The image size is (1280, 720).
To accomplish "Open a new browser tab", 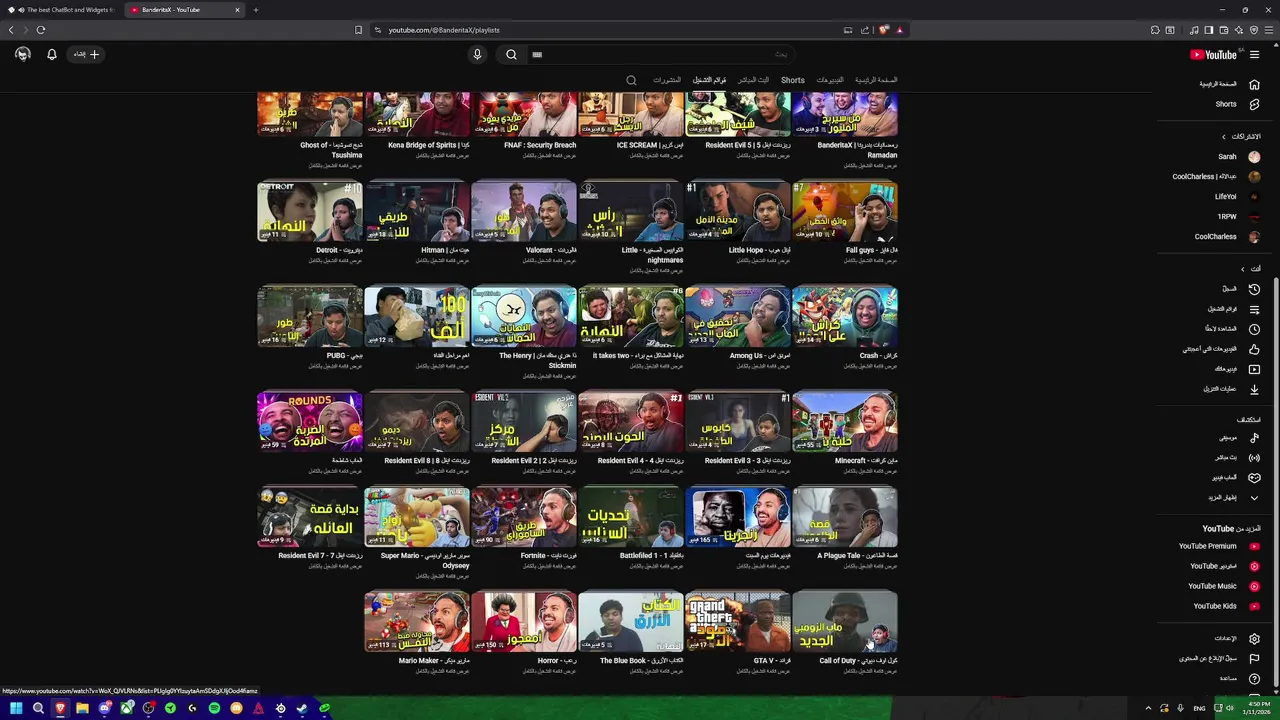I will pyautogui.click(x=256, y=10).
